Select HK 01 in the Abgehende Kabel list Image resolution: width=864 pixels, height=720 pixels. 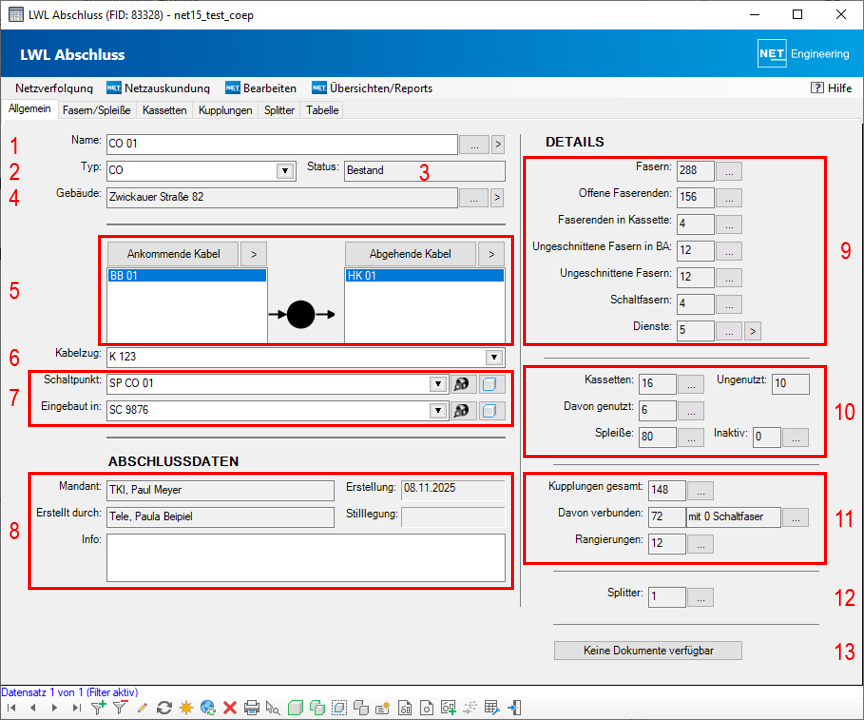coord(423,275)
